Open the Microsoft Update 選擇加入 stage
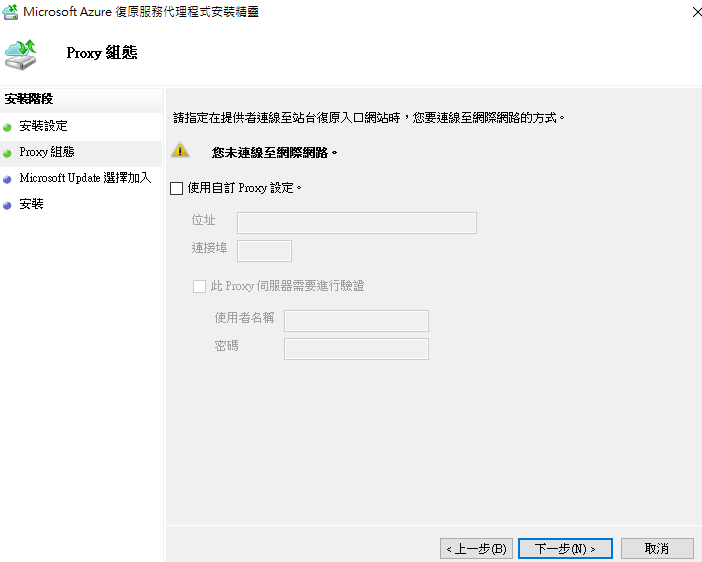The width and height of the screenshot is (702, 562). tap(86, 178)
